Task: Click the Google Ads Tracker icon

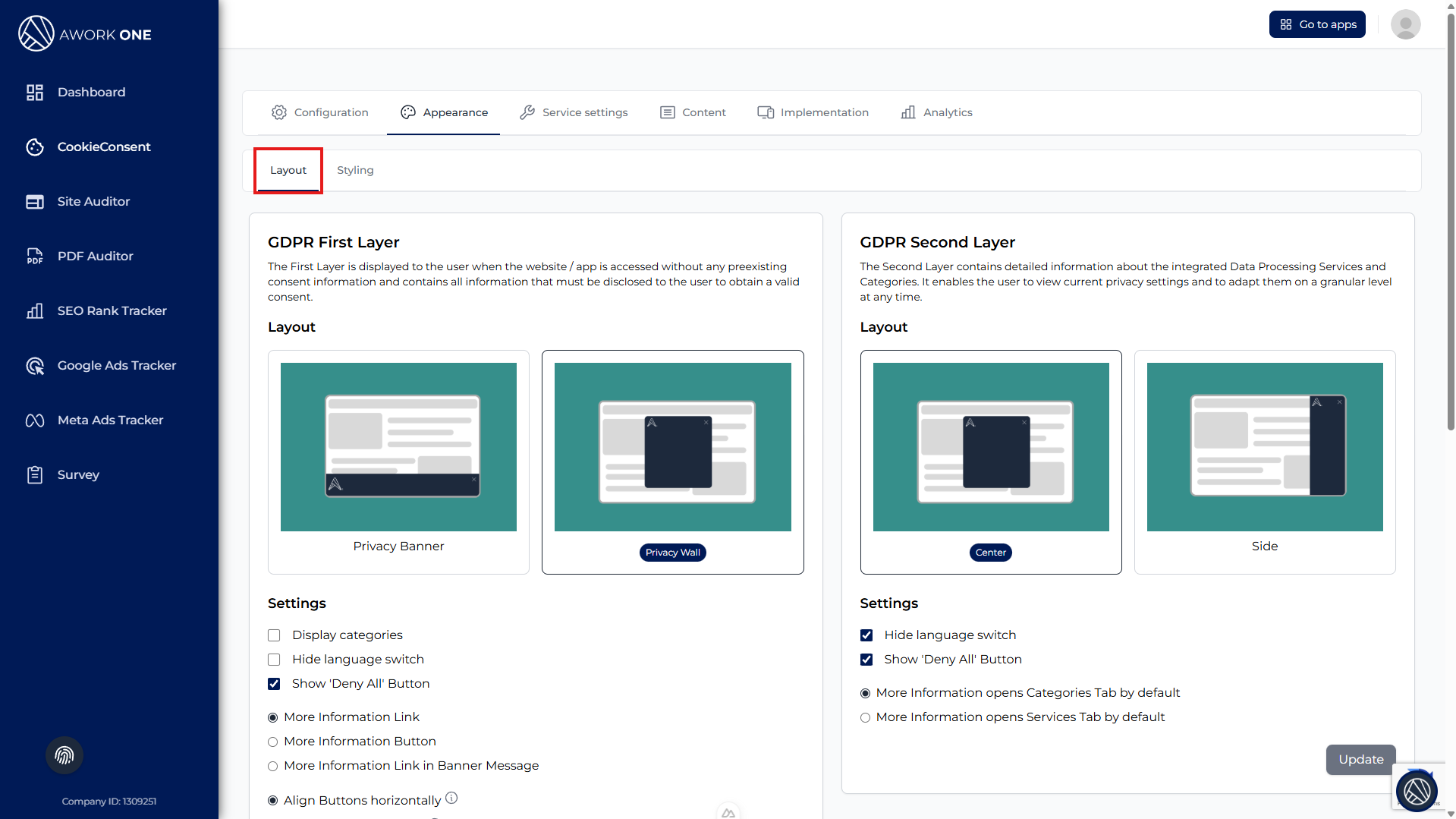Action: coord(35,366)
